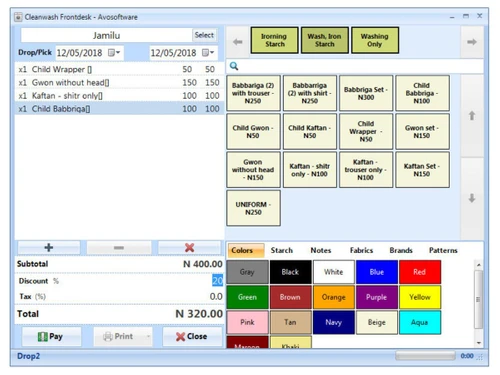Add Kaftan shitr only N100 item
Viewport: 500px width, 375px height.
310,170
